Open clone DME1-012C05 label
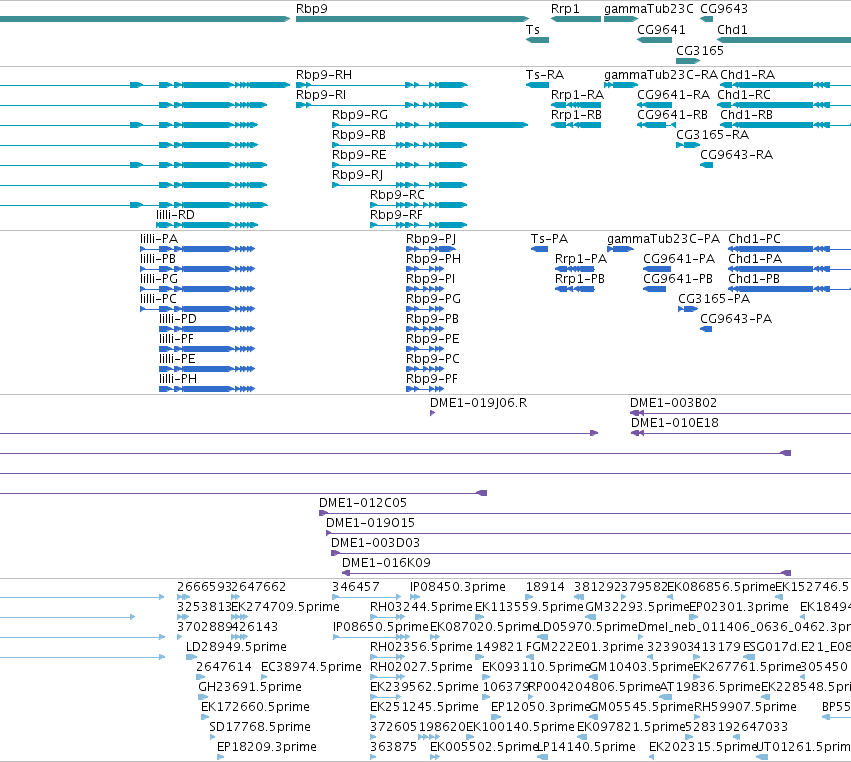851x762 pixels. [x=363, y=503]
